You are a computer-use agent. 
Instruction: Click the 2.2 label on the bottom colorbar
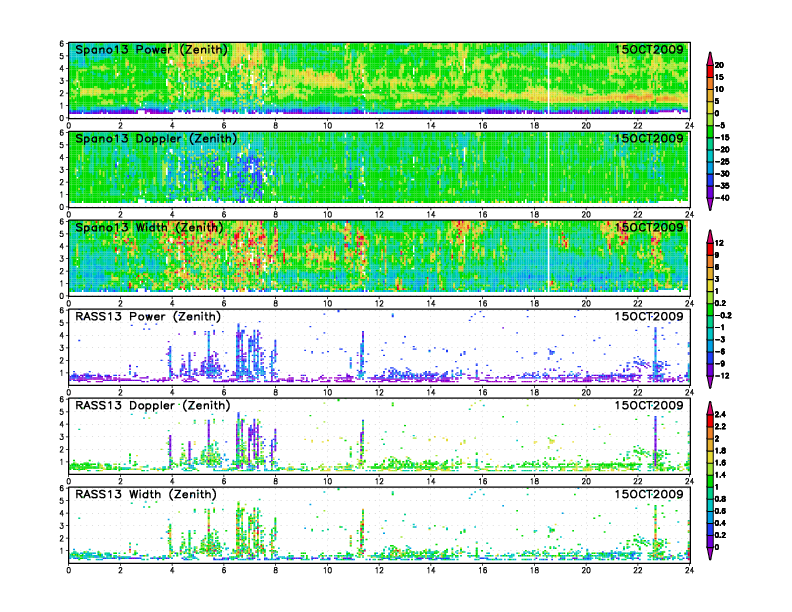click(x=720, y=427)
